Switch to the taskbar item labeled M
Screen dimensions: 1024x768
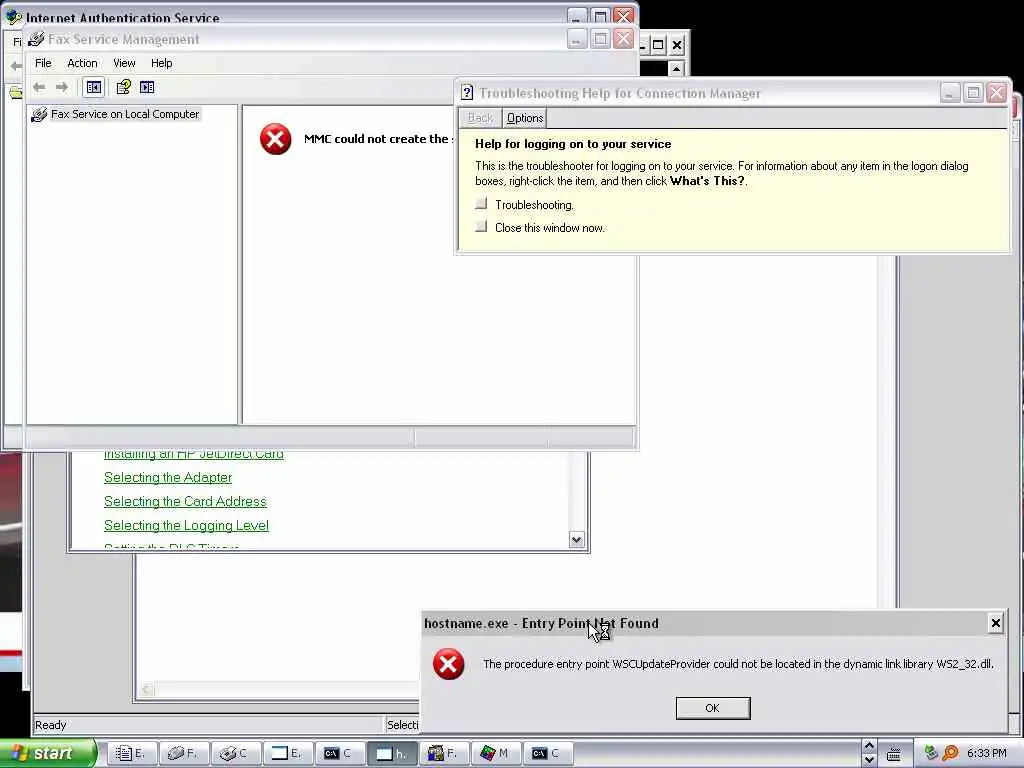tap(494, 754)
